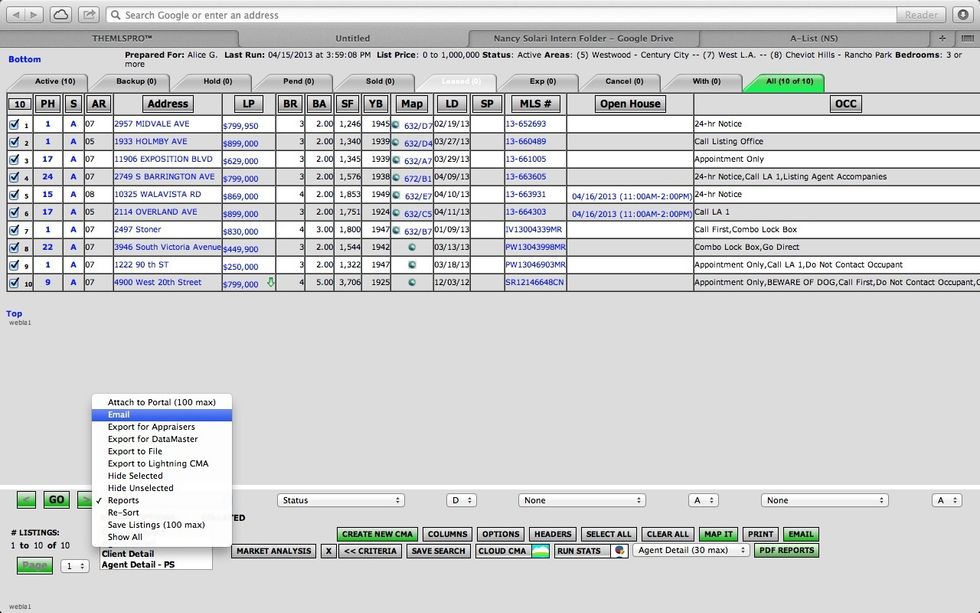Open MLS listing link 13-652693
This screenshot has width=980, height=613.
pyautogui.click(x=526, y=124)
